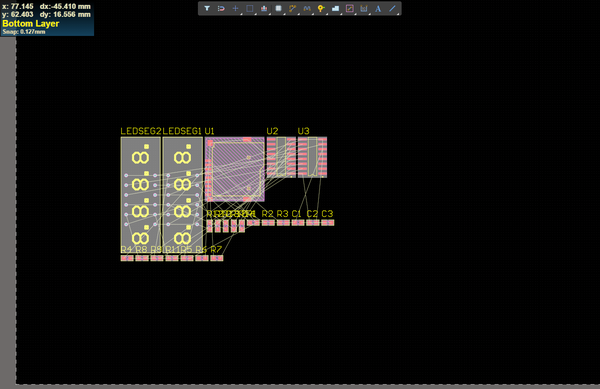Click the C2 designator label
Viewport: 600px width, 389px height.
(312, 214)
